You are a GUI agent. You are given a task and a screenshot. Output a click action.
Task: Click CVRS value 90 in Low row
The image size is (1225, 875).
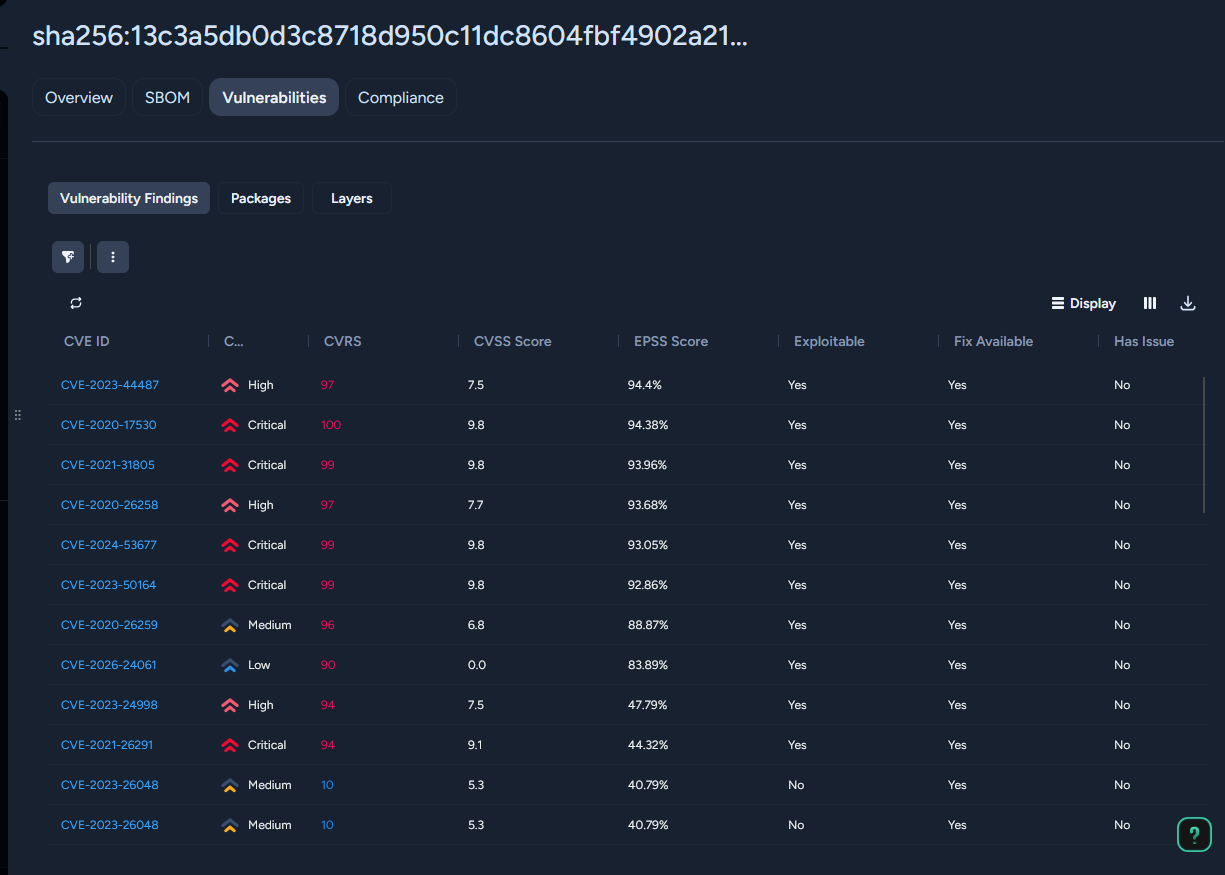[x=328, y=665]
